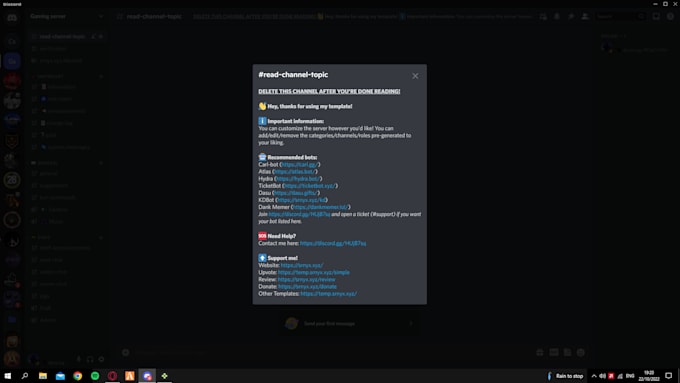Open the help icon in header
The height and width of the screenshot is (383, 680).
point(670,16)
